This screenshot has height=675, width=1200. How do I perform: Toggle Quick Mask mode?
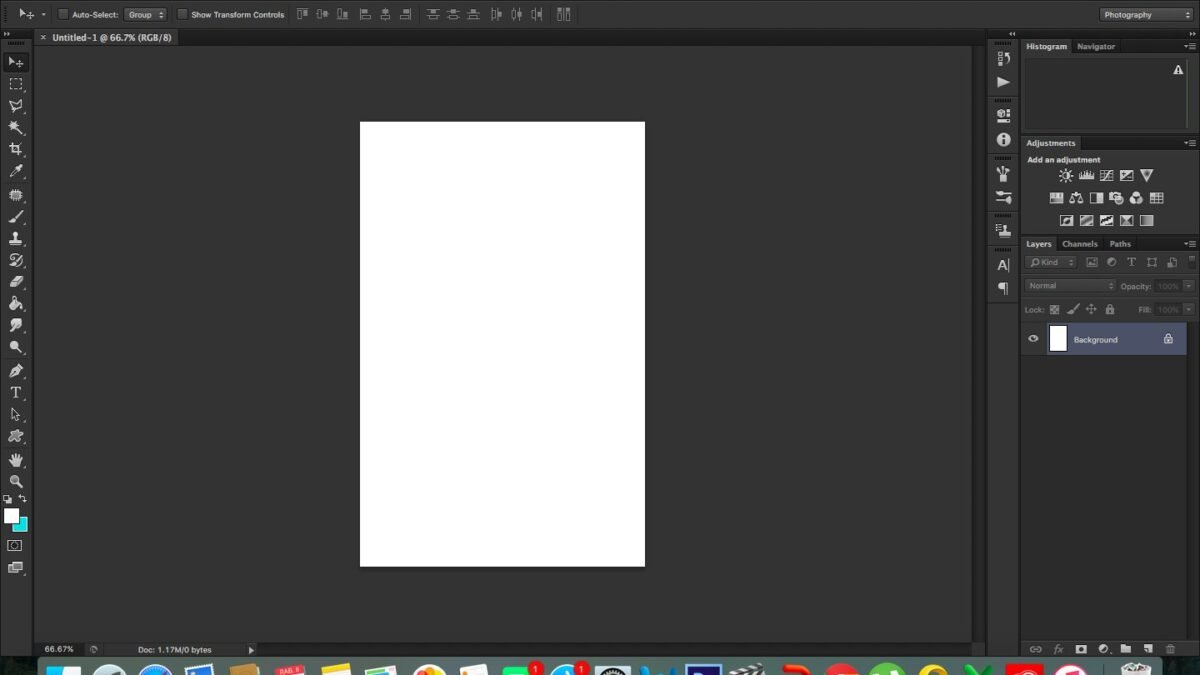click(15, 546)
